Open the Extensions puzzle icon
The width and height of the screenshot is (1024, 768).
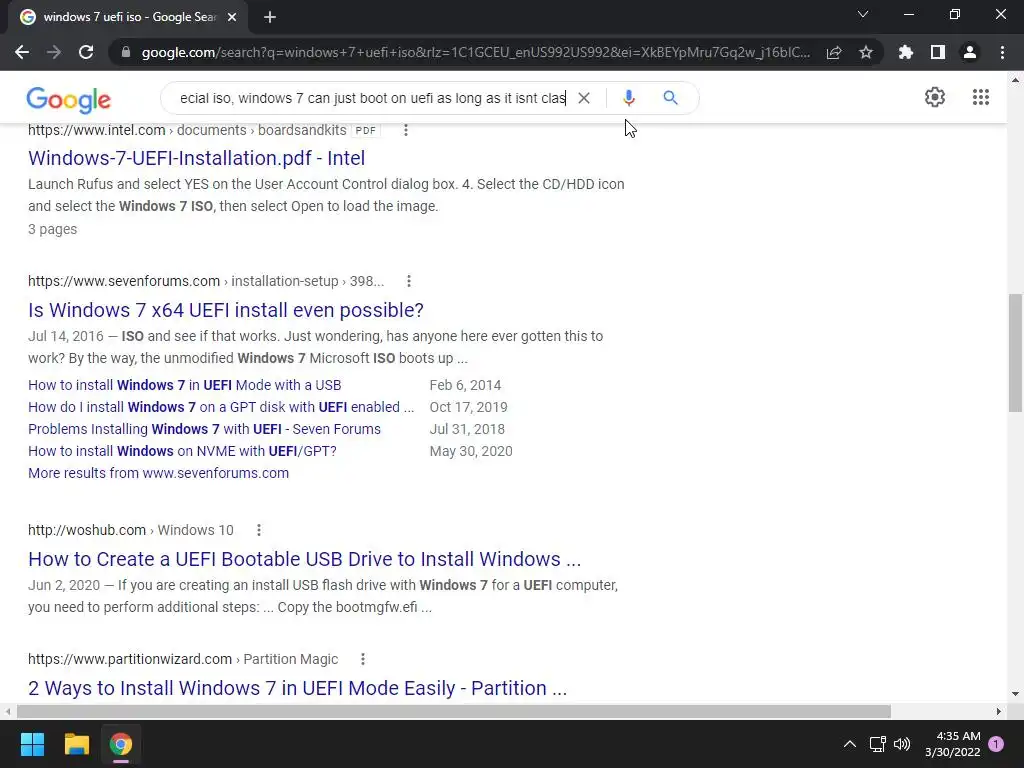906,52
